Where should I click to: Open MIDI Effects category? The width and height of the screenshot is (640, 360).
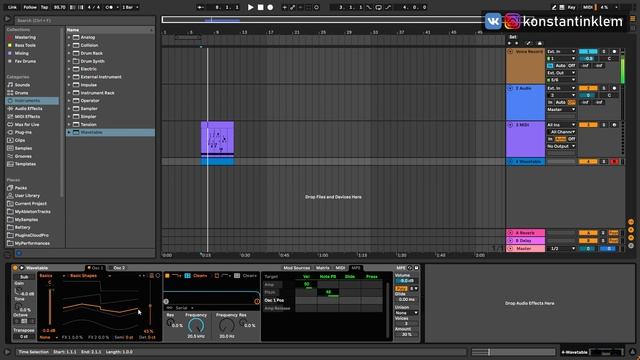pyautogui.click(x=27, y=116)
